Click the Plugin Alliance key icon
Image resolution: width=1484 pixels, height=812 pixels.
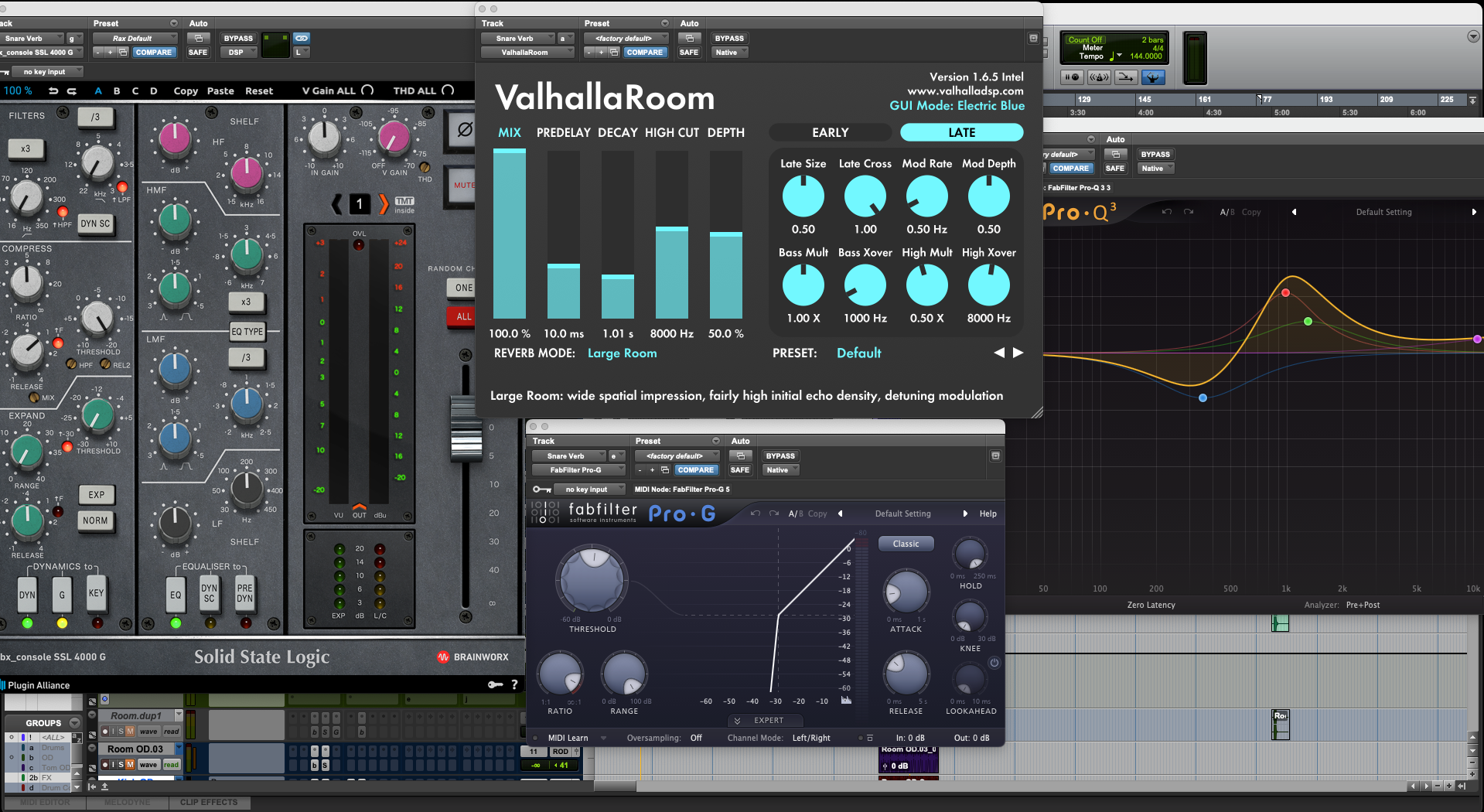point(495,684)
